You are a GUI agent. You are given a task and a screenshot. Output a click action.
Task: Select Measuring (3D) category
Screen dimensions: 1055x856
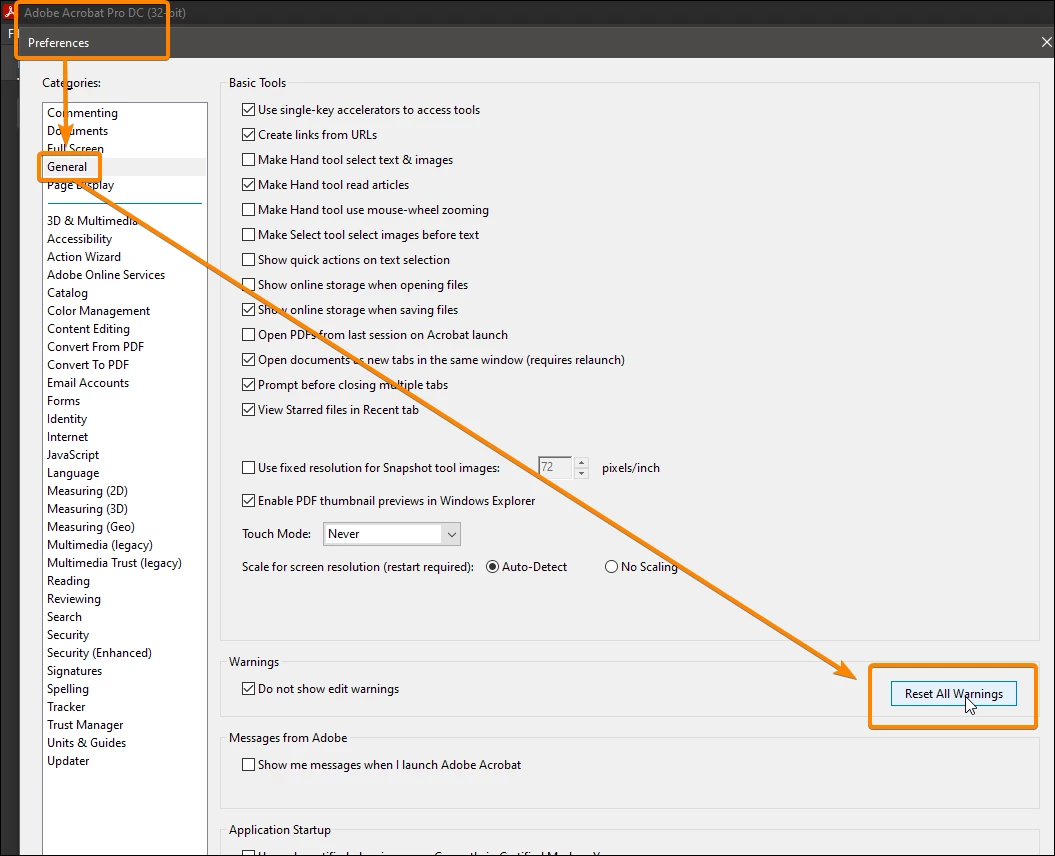[87, 509]
